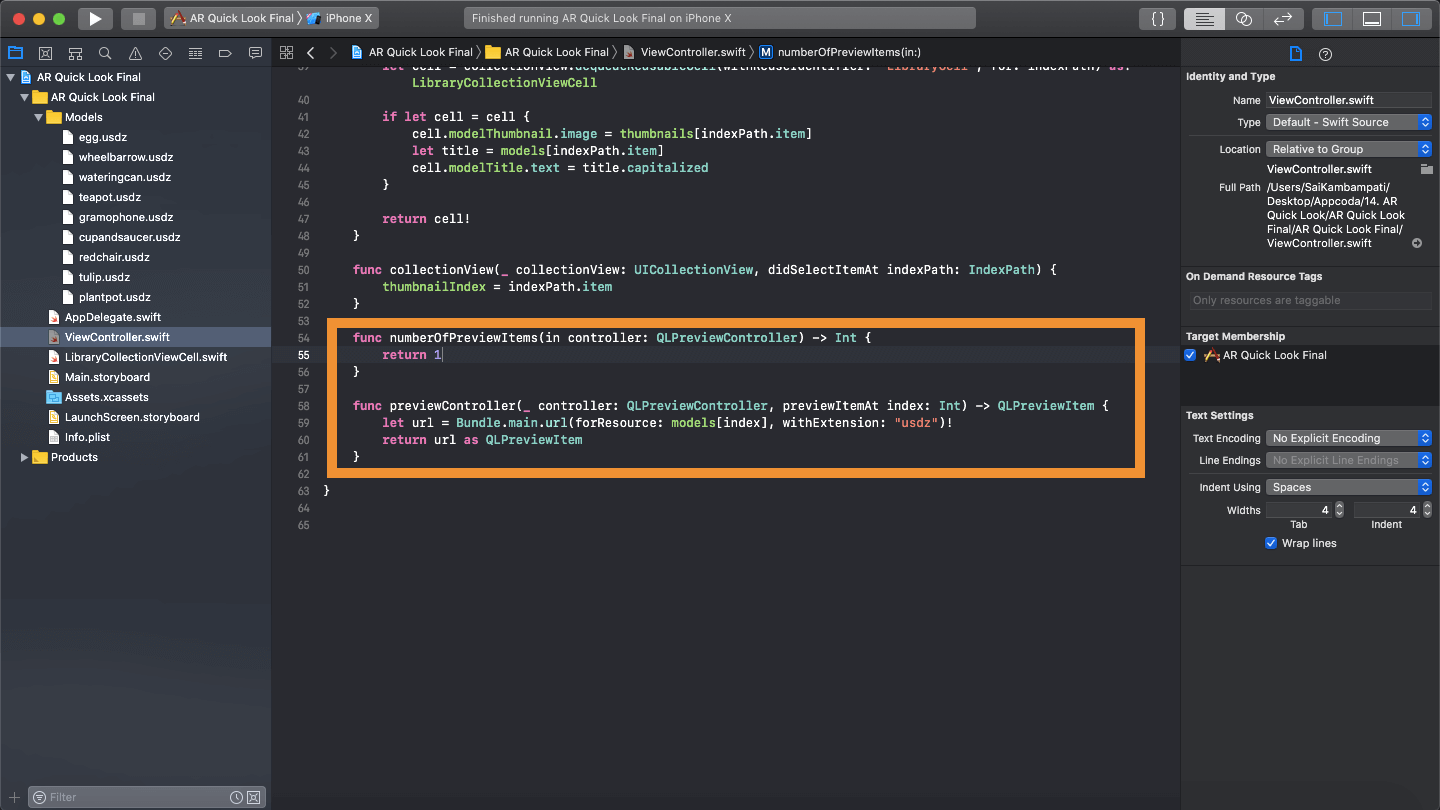Screen dimensions: 1440x810
Task: Expand the Products folder
Action: click(x=25, y=457)
